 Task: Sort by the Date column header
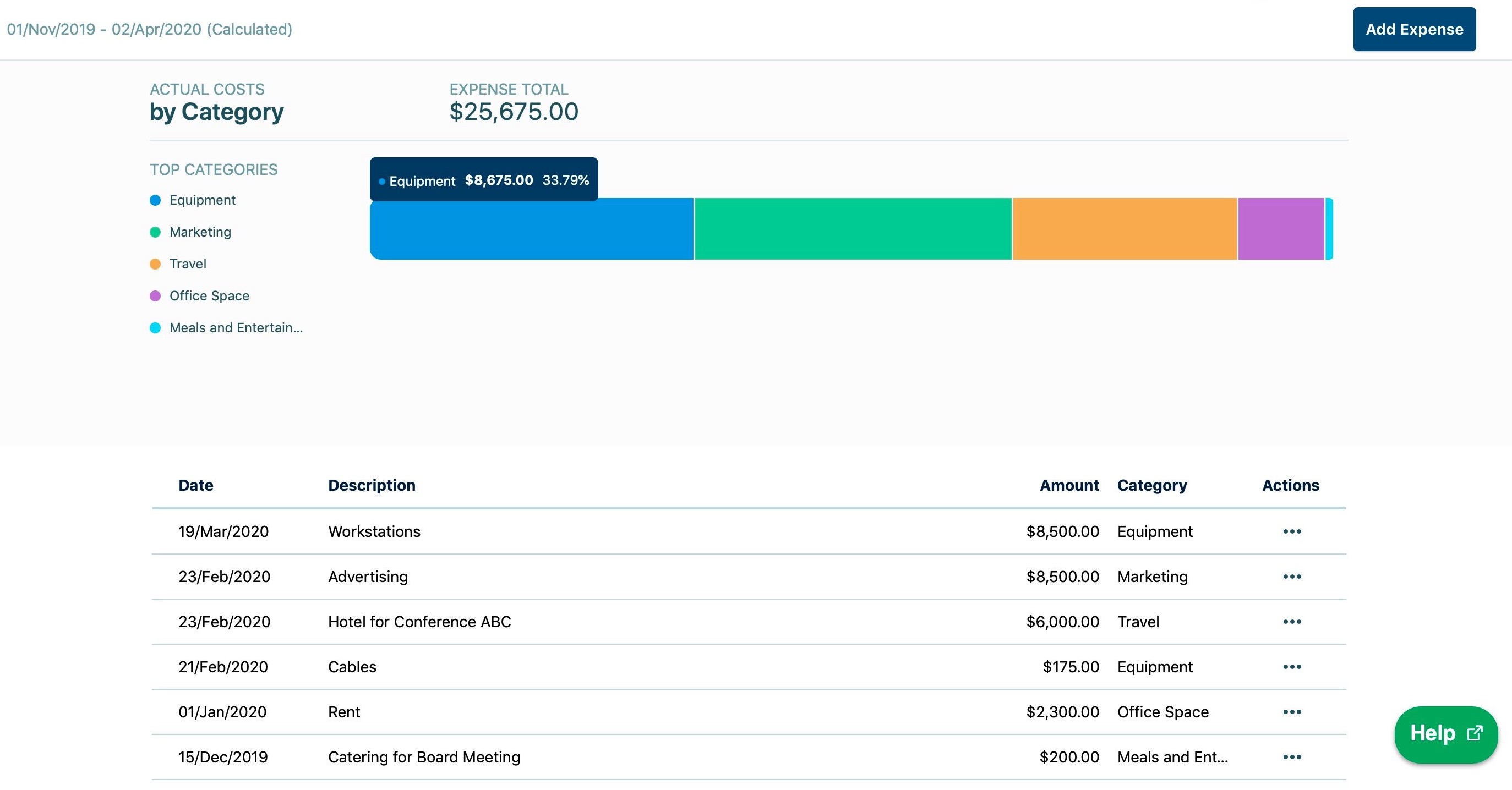[x=195, y=486]
